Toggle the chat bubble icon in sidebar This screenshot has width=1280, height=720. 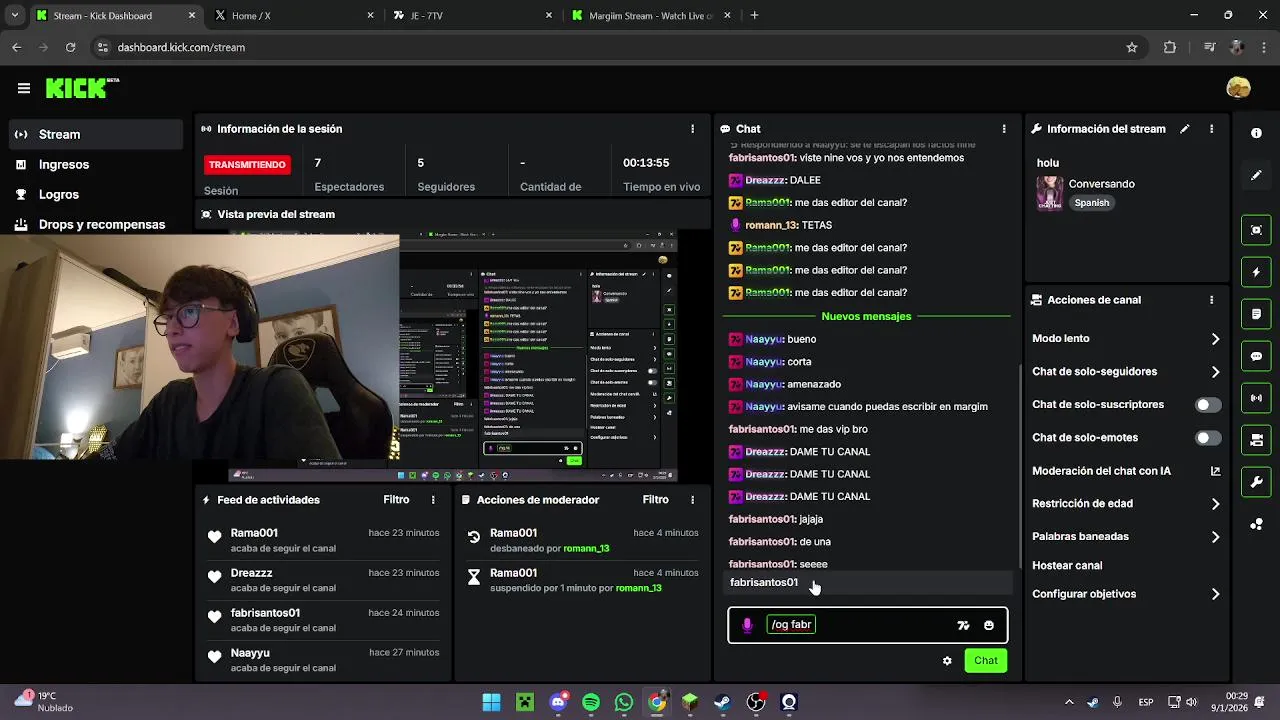pyautogui.click(x=1257, y=356)
